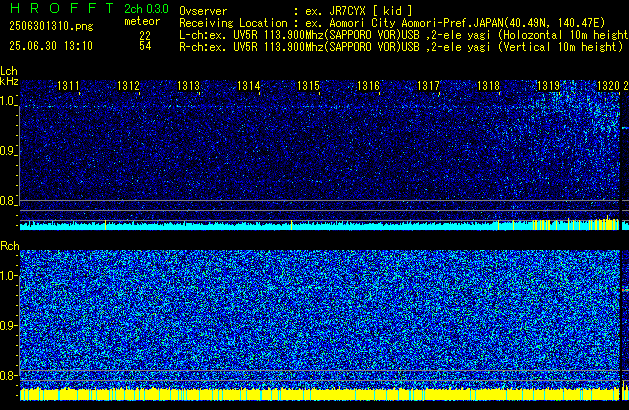Click the date stamp 25.06.30 13:10
629x410 pixels.
coord(51,46)
